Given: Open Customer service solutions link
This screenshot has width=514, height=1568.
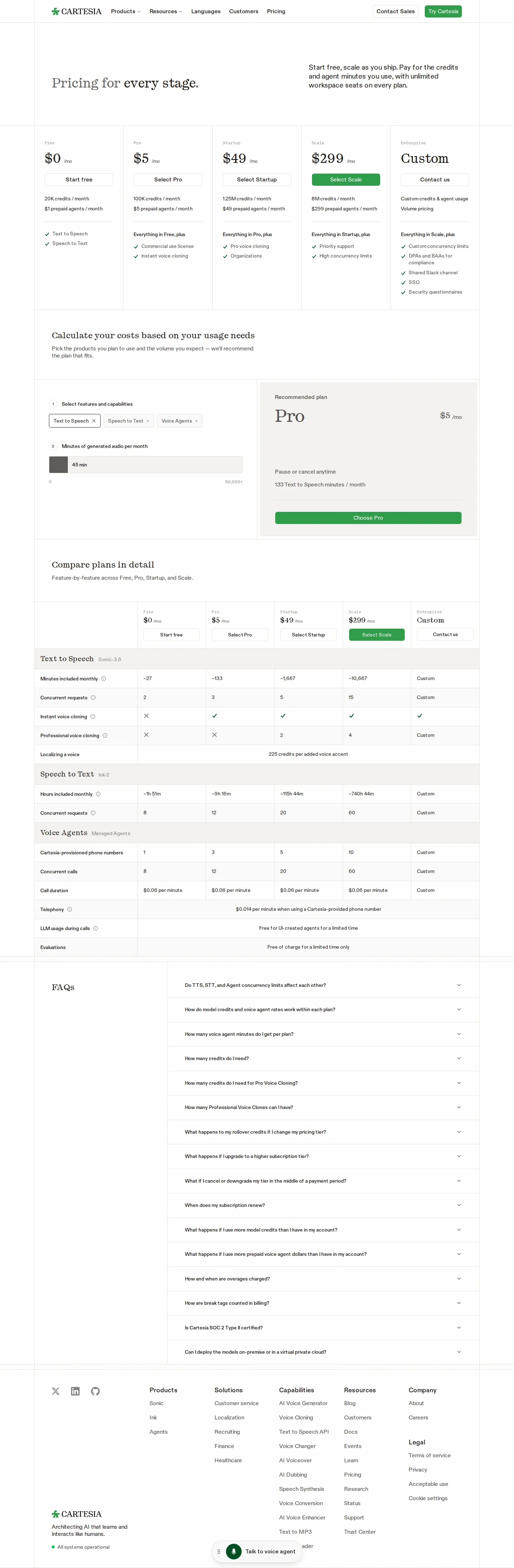Looking at the screenshot, I should point(237,1403).
